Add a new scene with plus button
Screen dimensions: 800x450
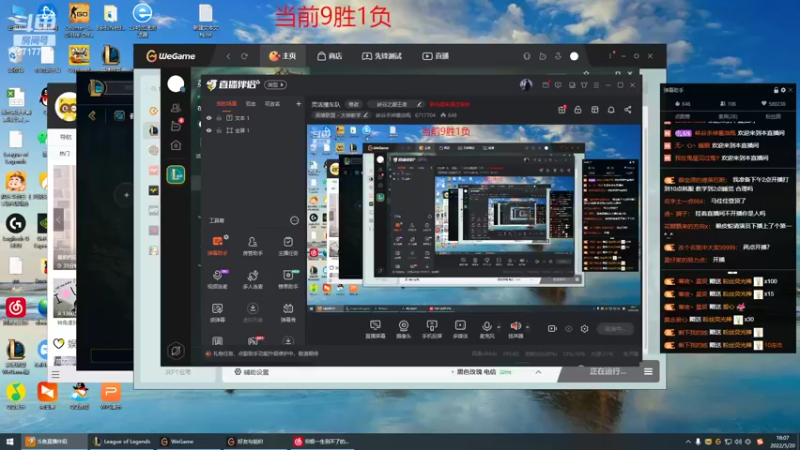click(298, 104)
